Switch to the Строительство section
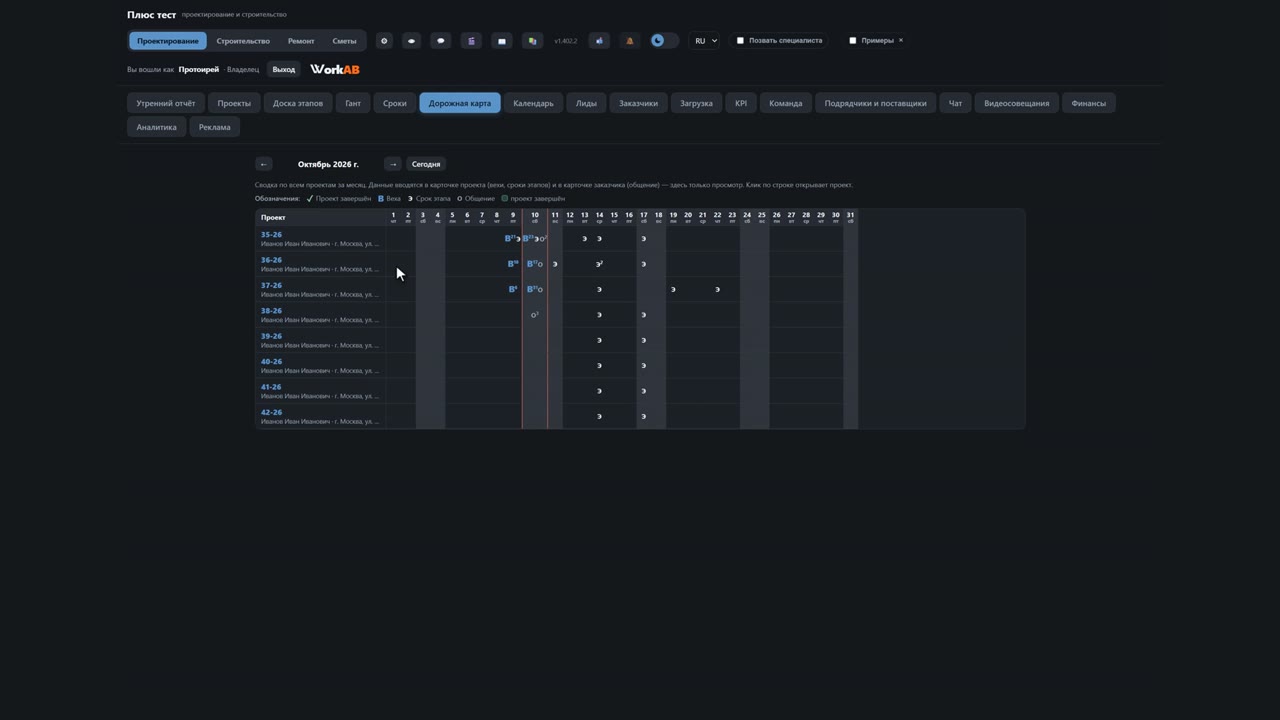Viewport: 1280px width, 720px height. [243, 41]
